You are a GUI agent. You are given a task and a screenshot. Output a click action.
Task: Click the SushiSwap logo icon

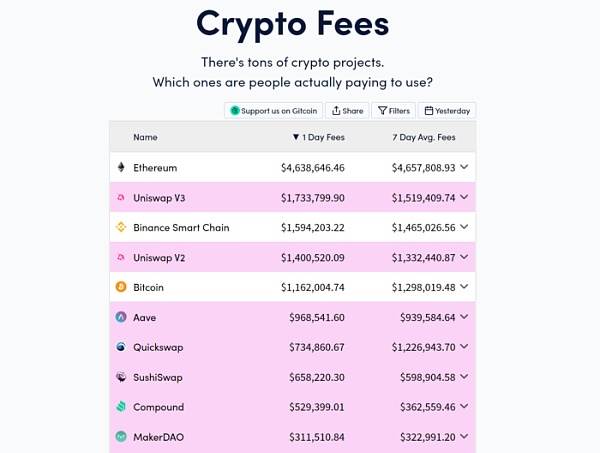click(121, 377)
